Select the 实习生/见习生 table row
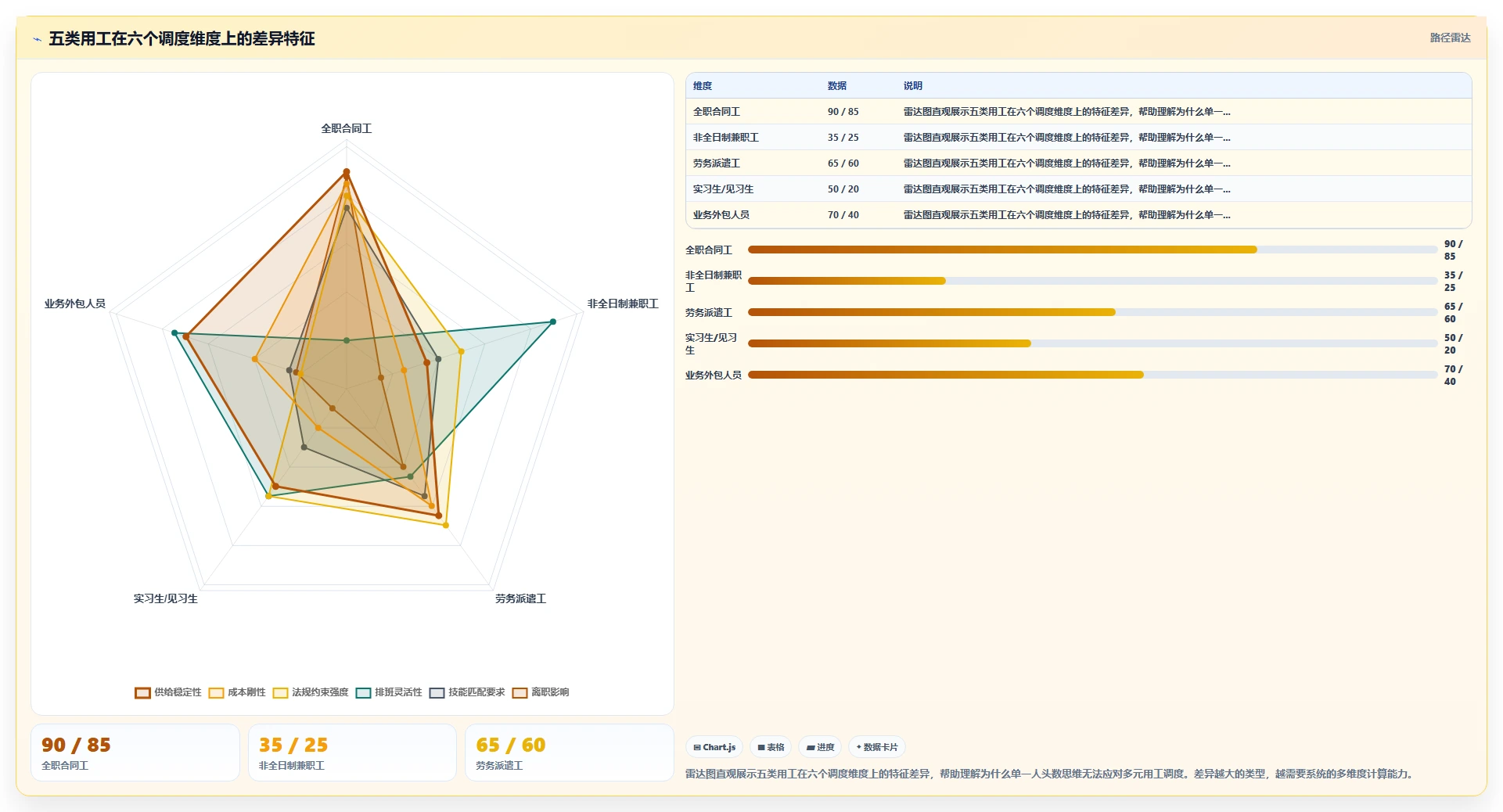This screenshot has width=1503, height=812. coord(1078,189)
